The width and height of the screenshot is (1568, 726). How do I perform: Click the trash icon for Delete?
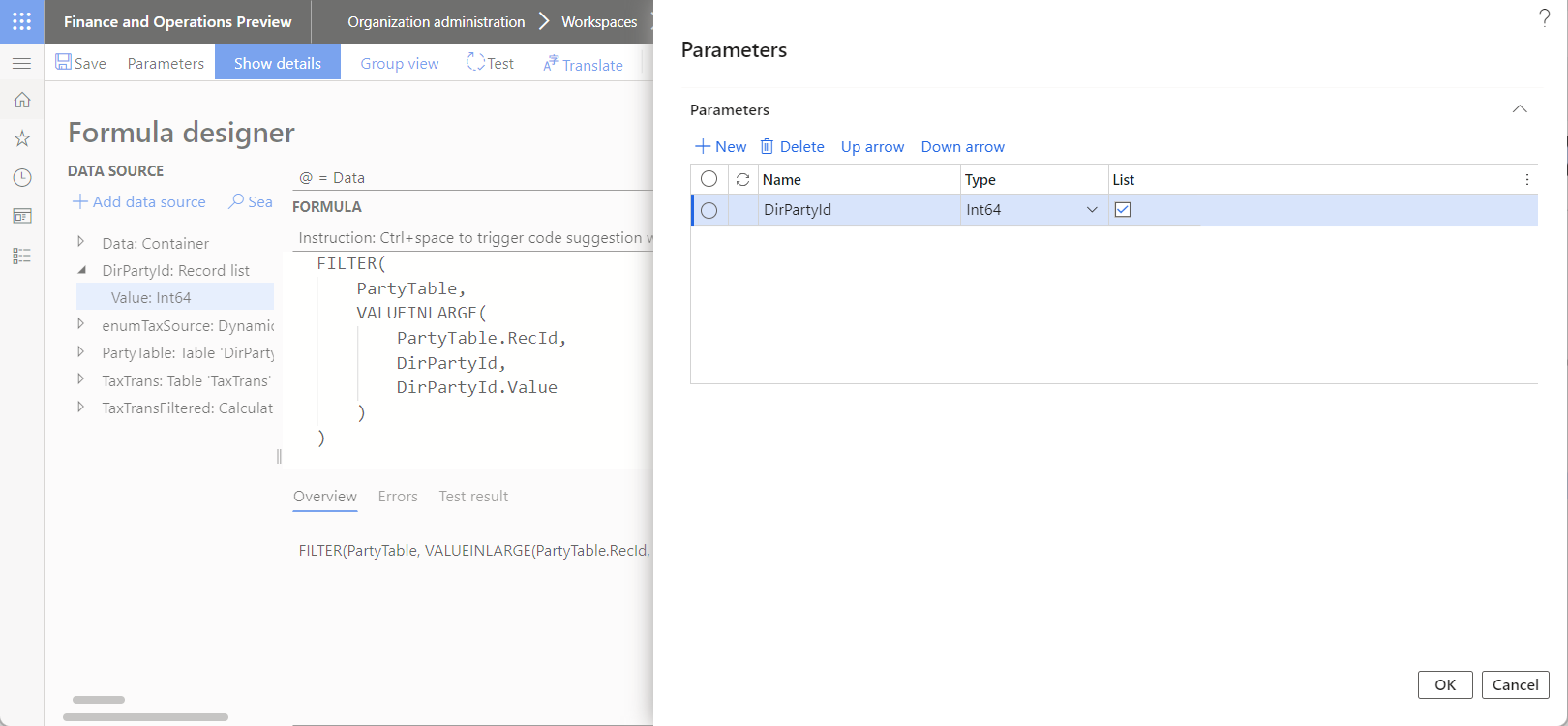(x=767, y=146)
